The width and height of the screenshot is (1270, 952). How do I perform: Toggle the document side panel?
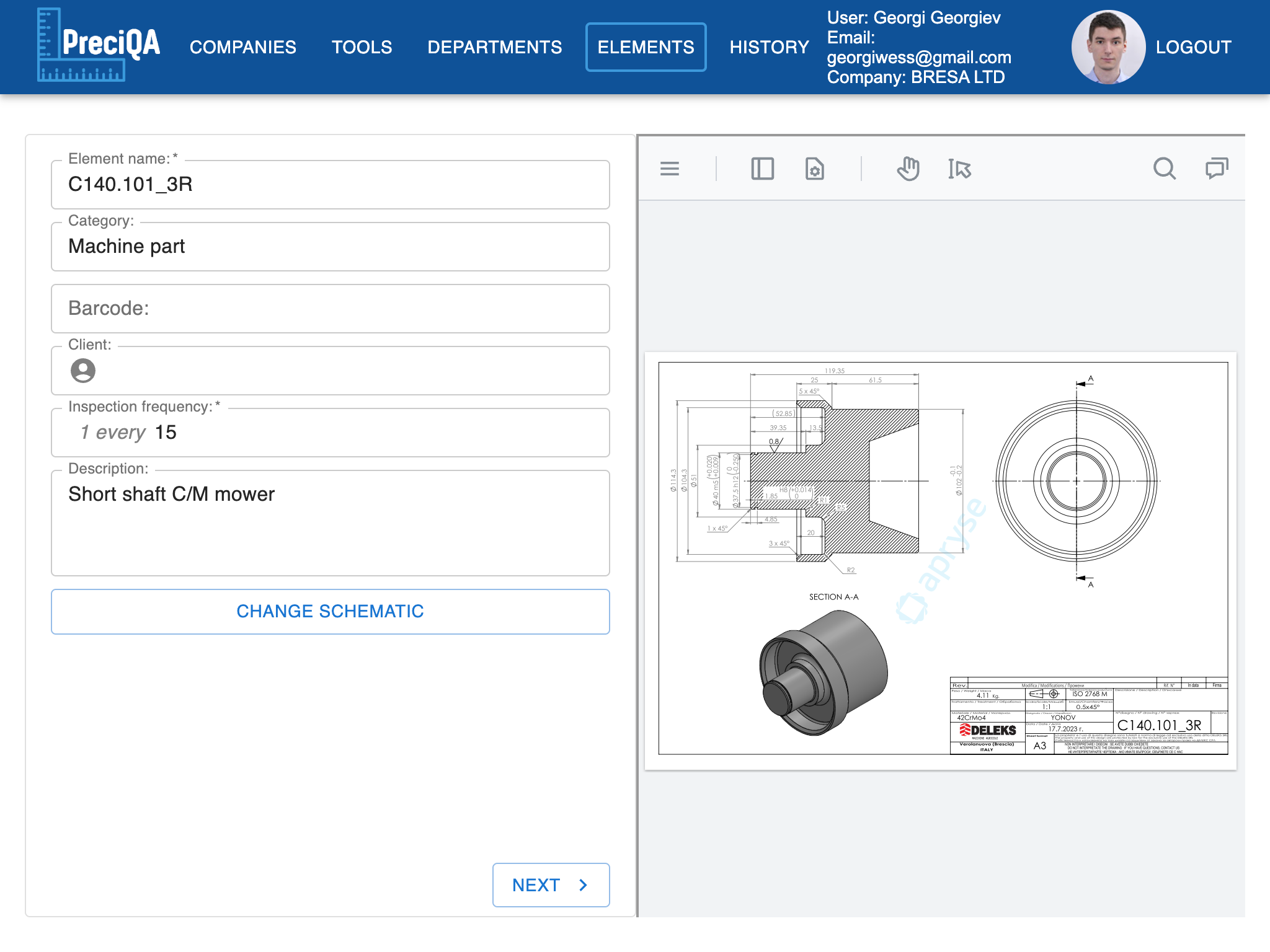coord(762,169)
